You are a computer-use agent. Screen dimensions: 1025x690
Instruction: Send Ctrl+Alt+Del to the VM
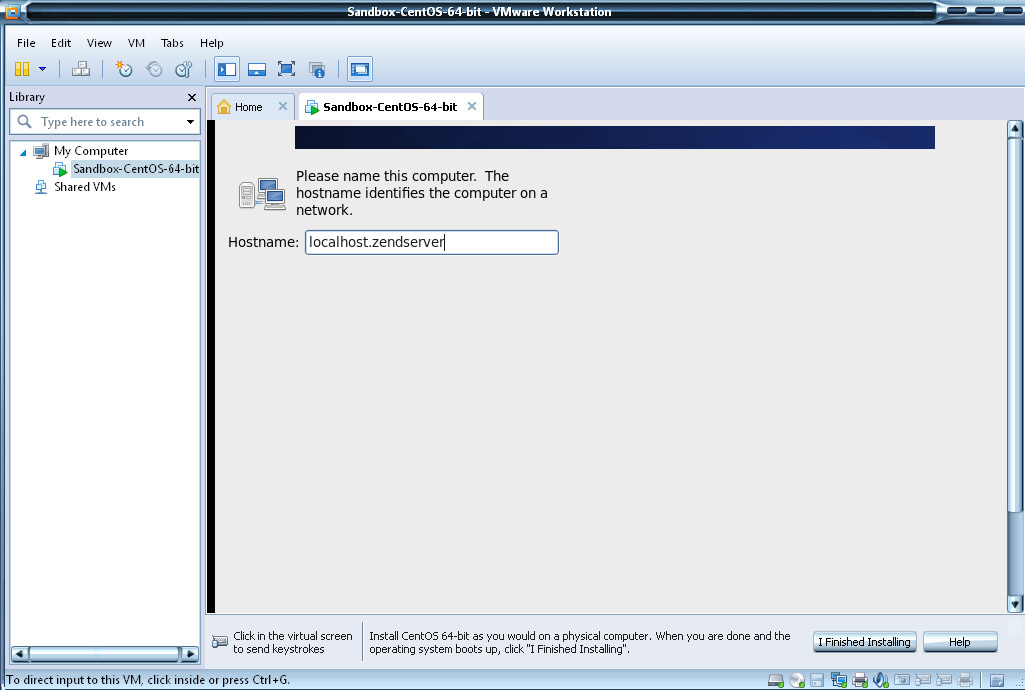click(81, 69)
